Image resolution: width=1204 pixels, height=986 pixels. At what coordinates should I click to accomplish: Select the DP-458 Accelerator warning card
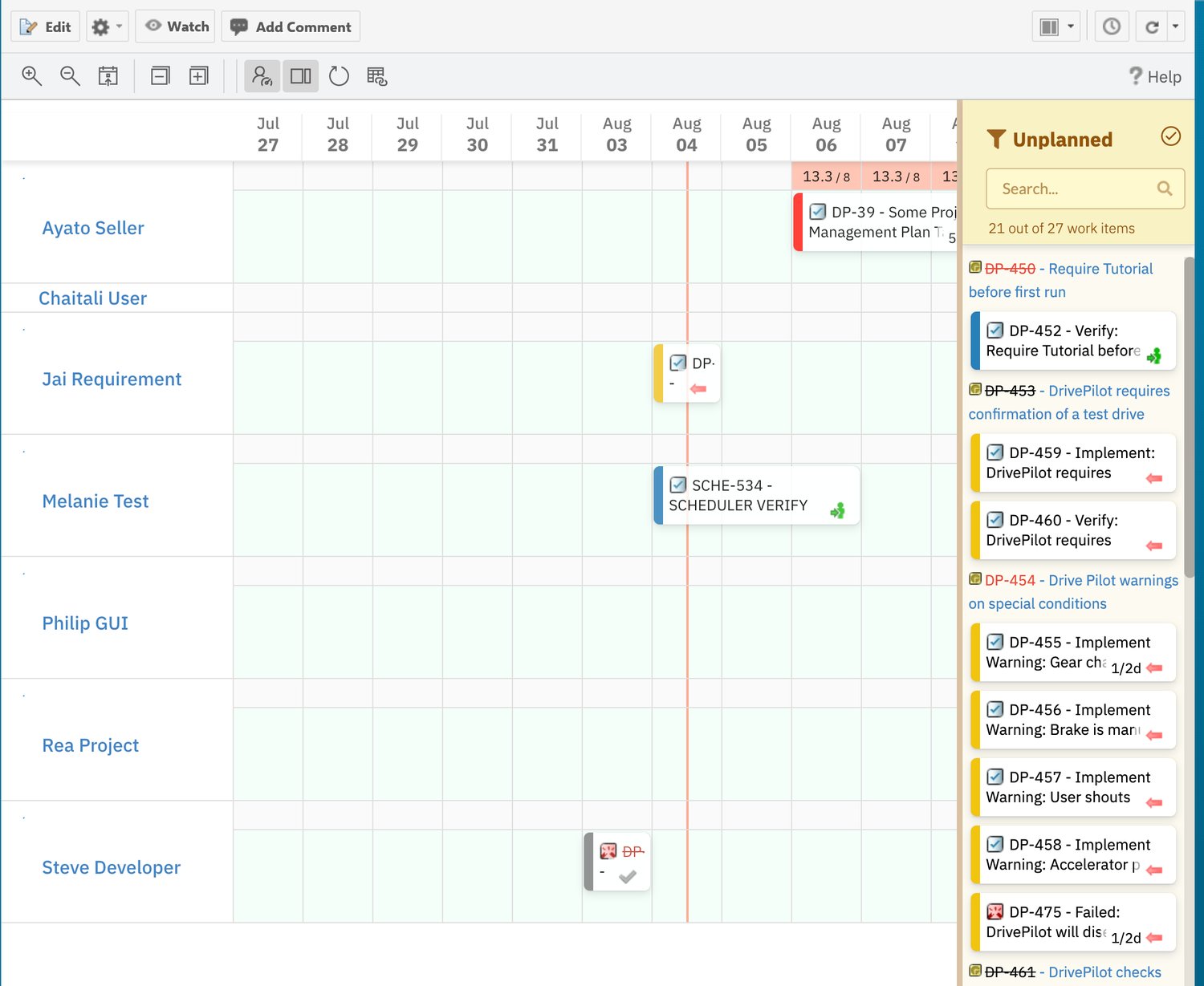tap(1073, 854)
